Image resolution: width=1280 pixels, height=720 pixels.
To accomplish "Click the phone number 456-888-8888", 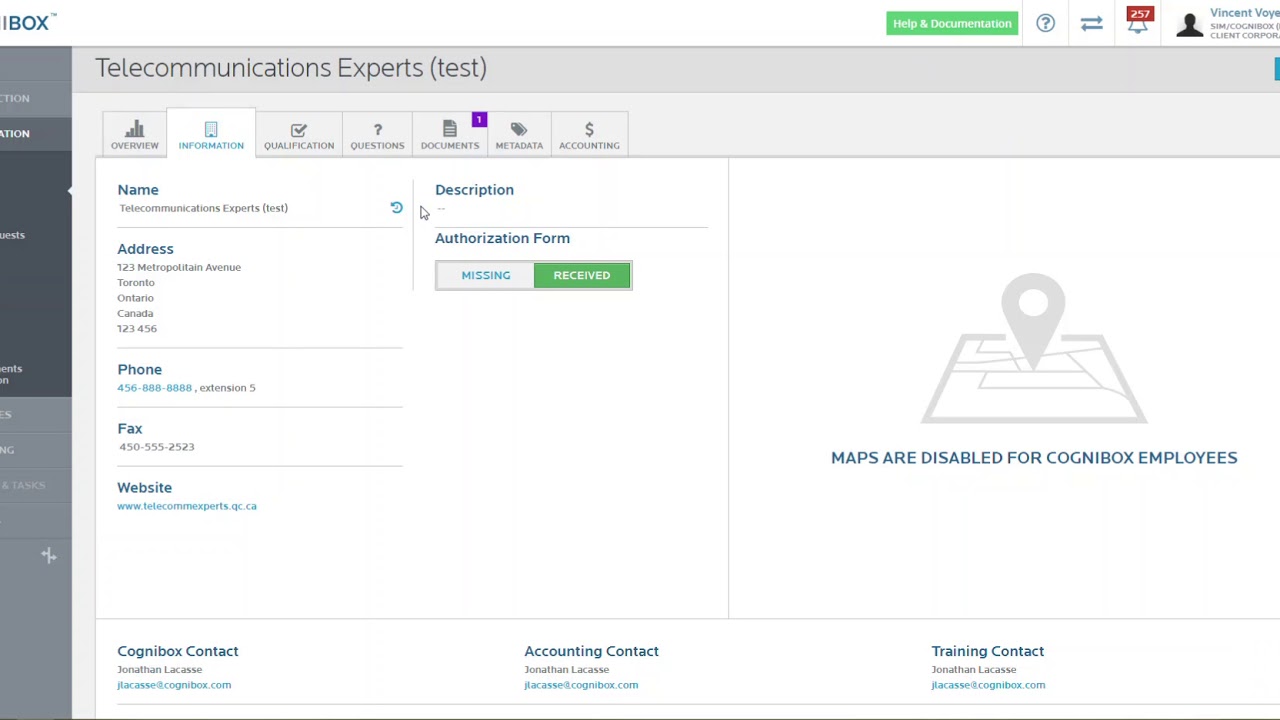I will tap(154, 388).
